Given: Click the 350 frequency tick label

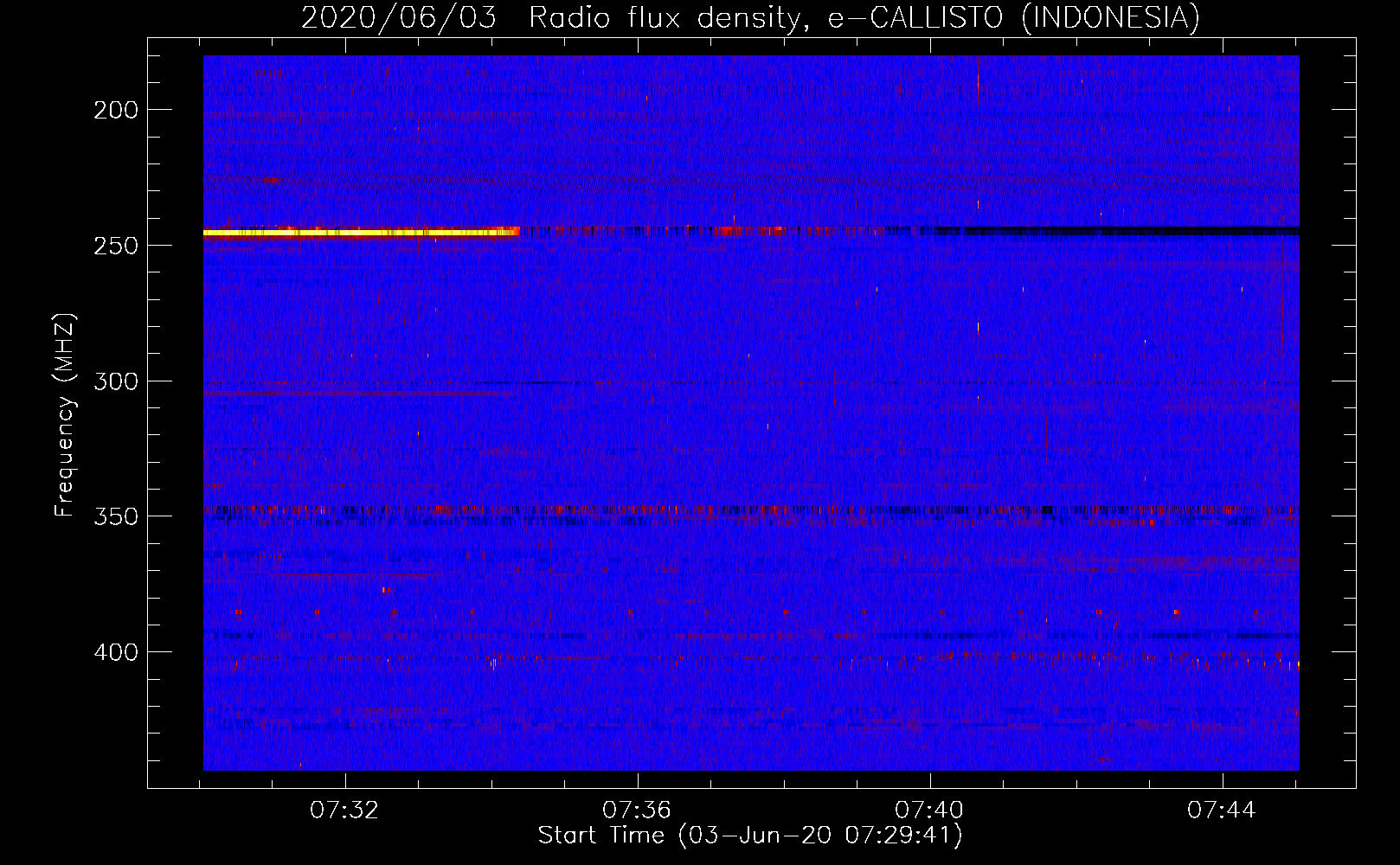Looking at the screenshot, I should pyautogui.click(x=116, y=516).
